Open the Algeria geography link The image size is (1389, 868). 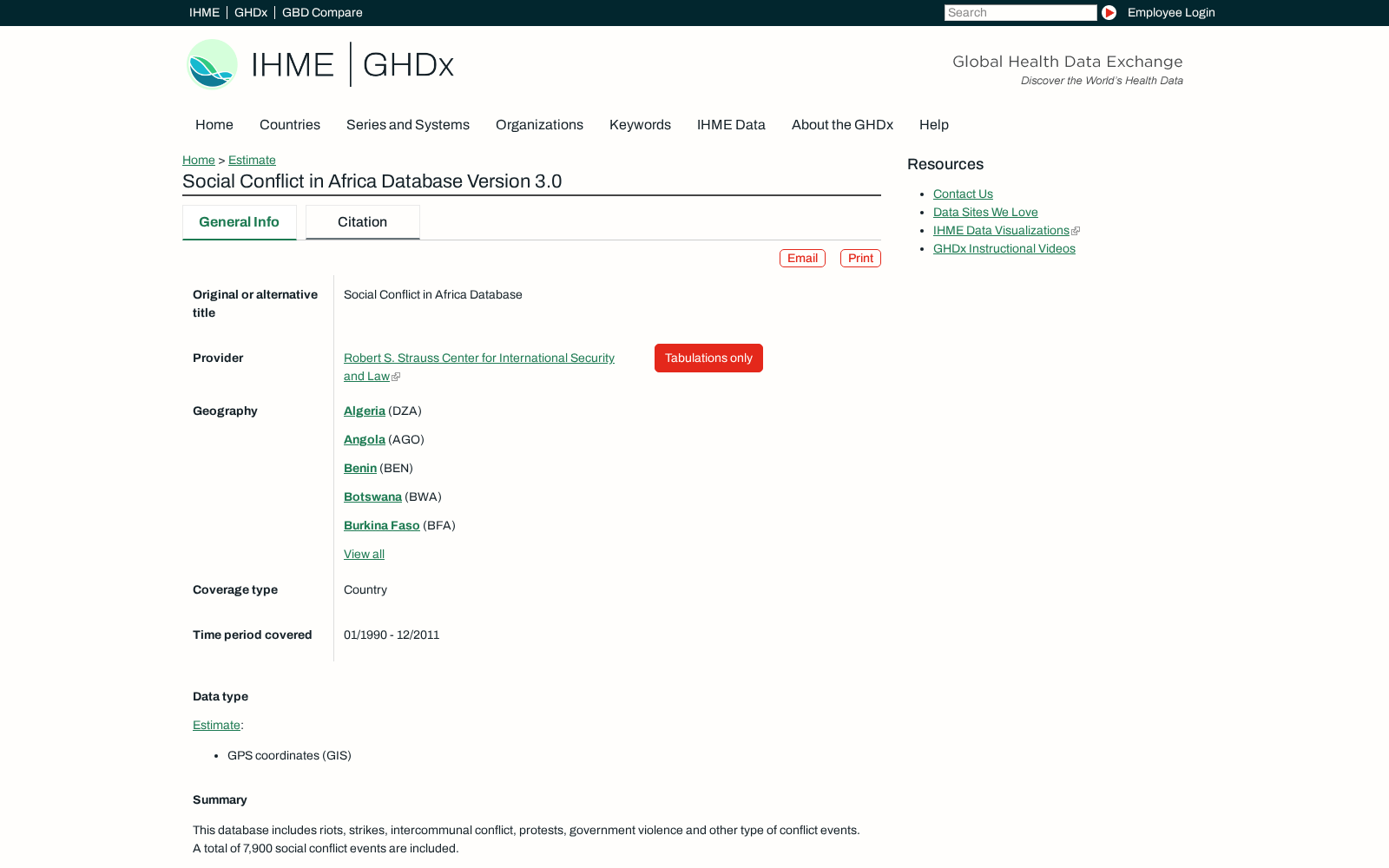[365, 411]
